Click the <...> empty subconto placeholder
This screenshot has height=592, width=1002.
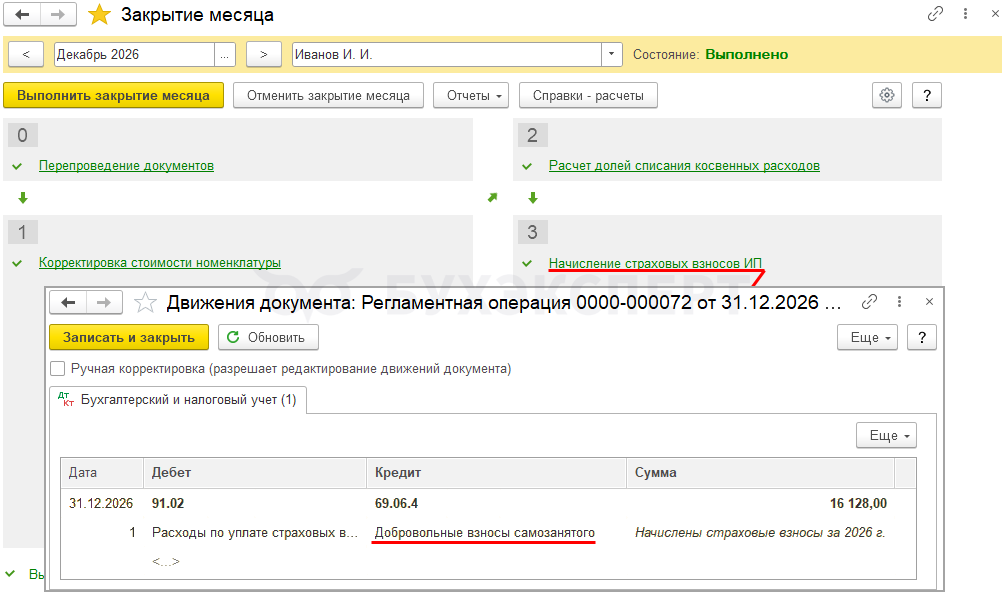click(166, 561)
